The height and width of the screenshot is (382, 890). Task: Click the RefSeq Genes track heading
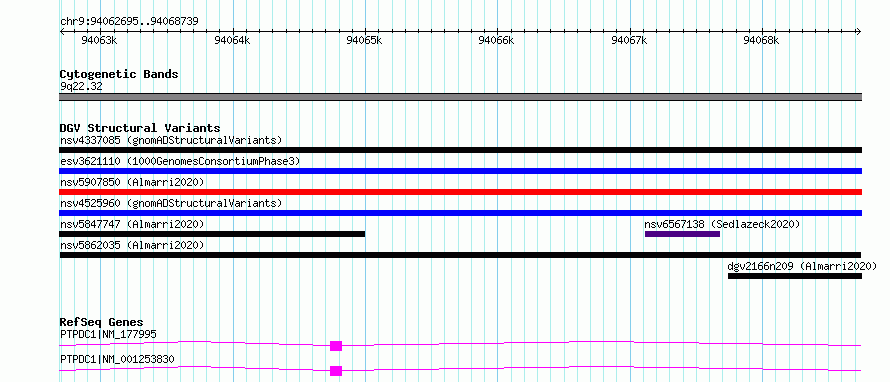(101, 322)
